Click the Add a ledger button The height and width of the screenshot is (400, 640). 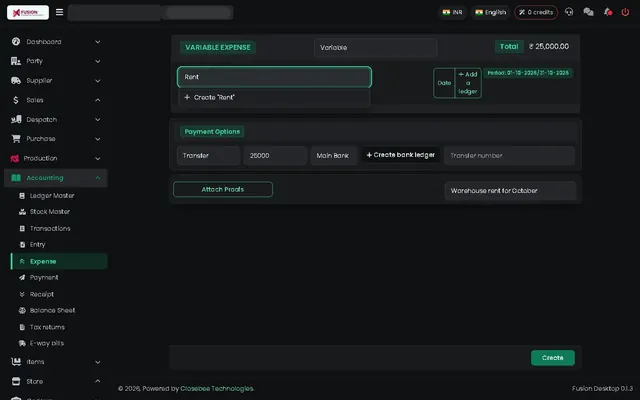(x=468, y=83)
